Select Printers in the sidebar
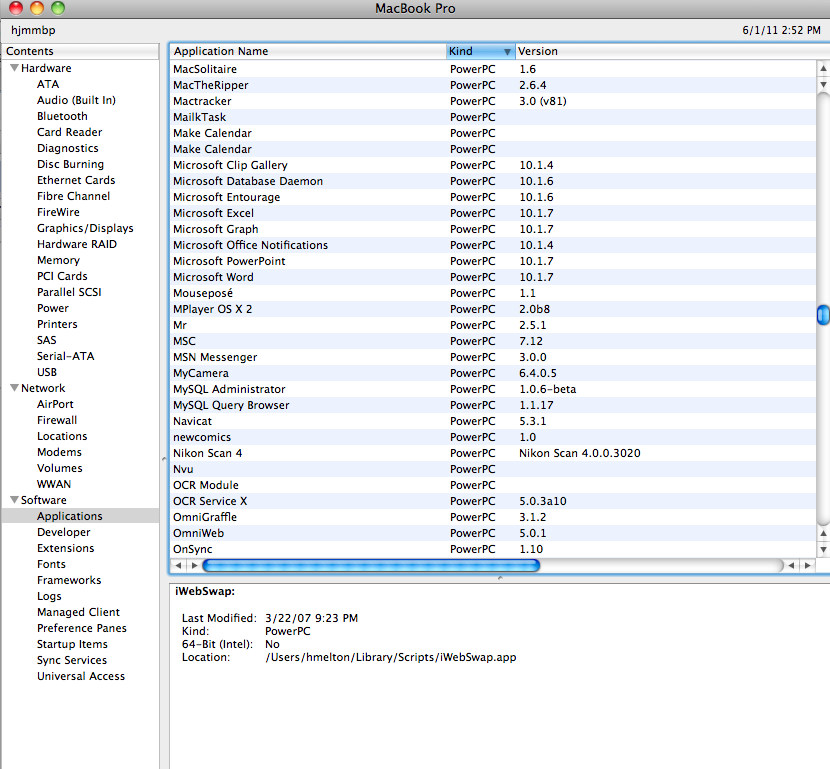Viewport: 830px width, 769px height. (57, 324)
